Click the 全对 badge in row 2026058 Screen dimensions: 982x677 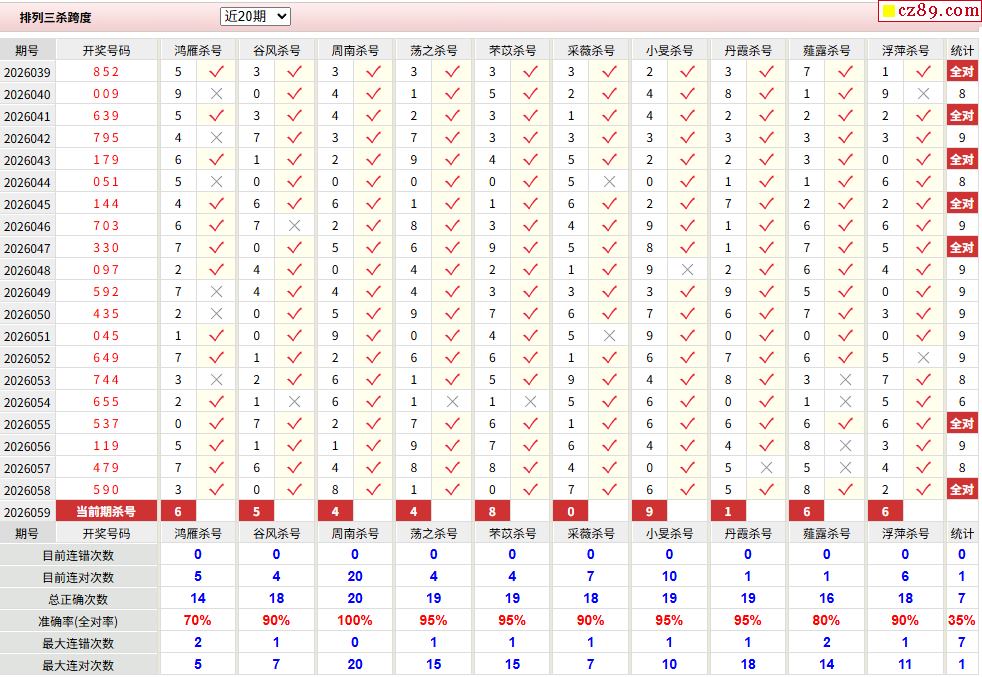962,489
